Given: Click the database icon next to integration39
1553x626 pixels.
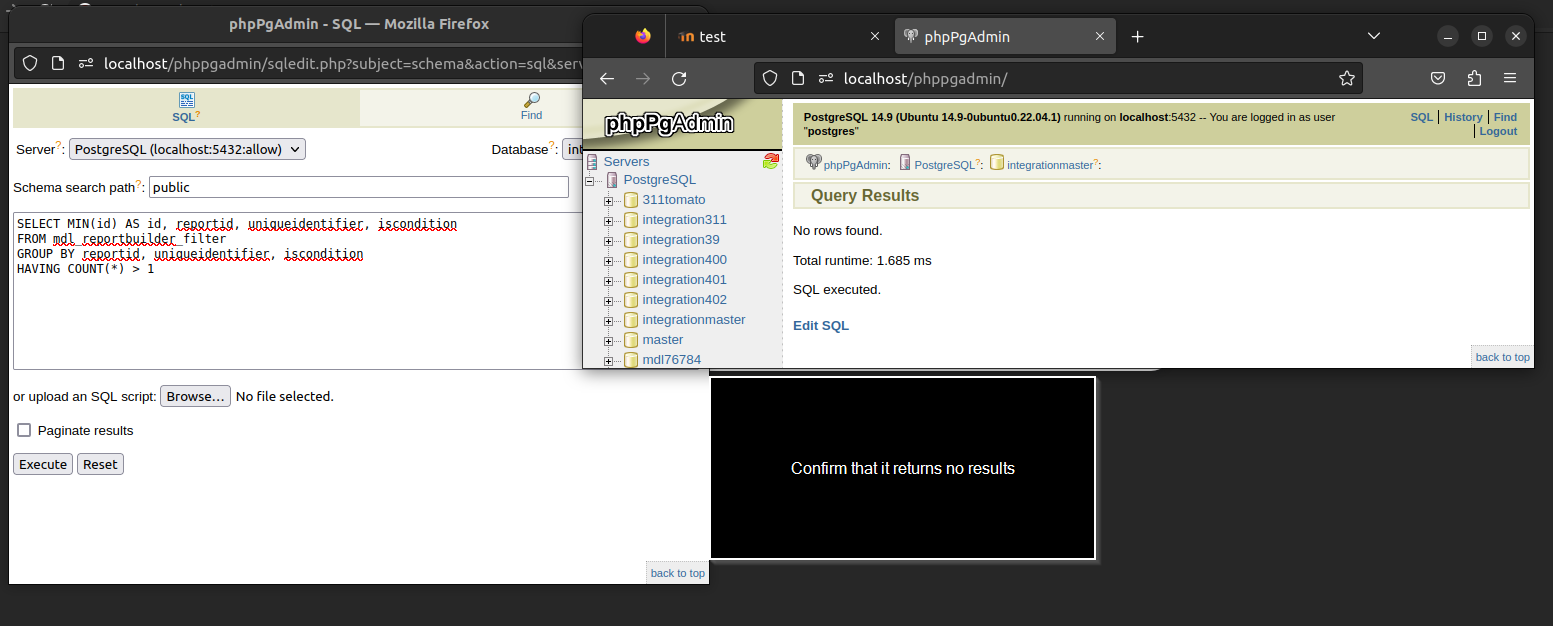Looking at the screenshot, I should click(631, 240).
